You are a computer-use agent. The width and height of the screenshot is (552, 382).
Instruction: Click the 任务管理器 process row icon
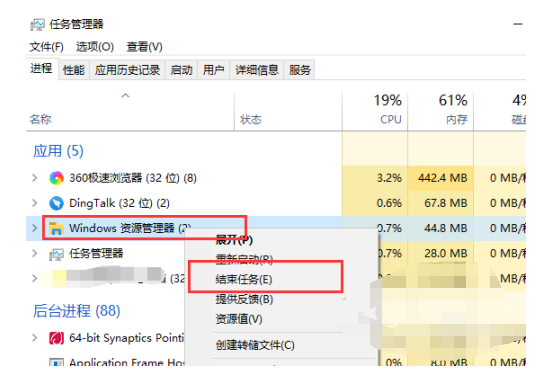(56, 254)
